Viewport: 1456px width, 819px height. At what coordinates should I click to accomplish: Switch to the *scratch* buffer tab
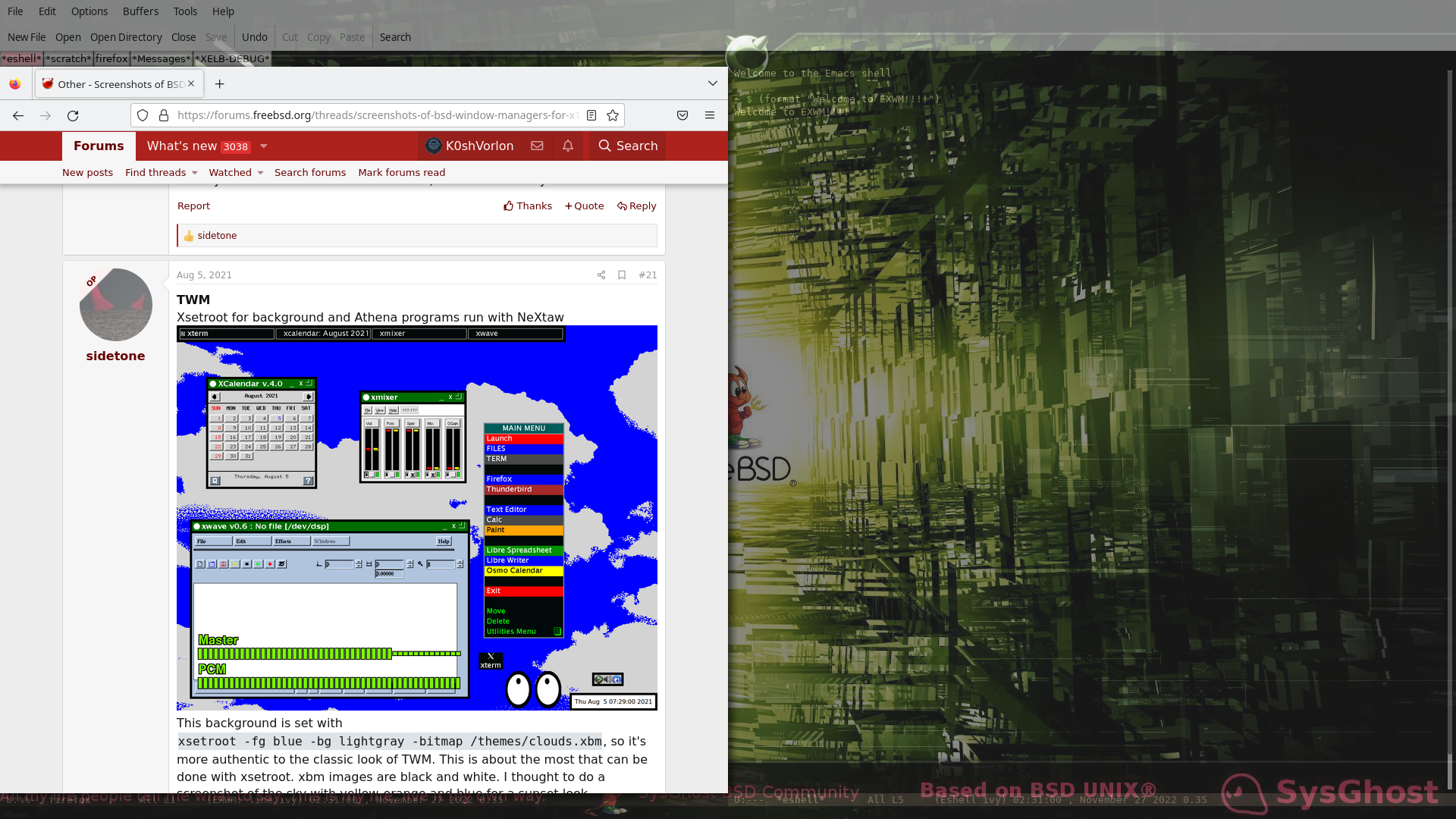point(68,59)
